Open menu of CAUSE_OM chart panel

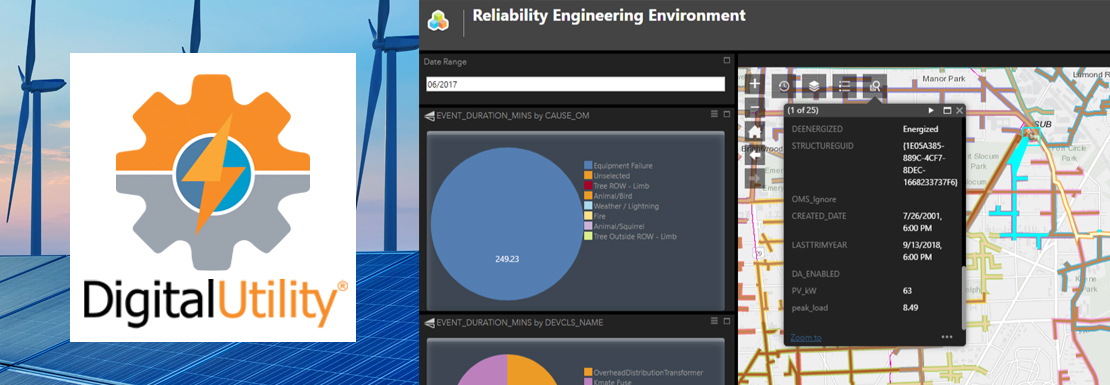coord(714,115)
